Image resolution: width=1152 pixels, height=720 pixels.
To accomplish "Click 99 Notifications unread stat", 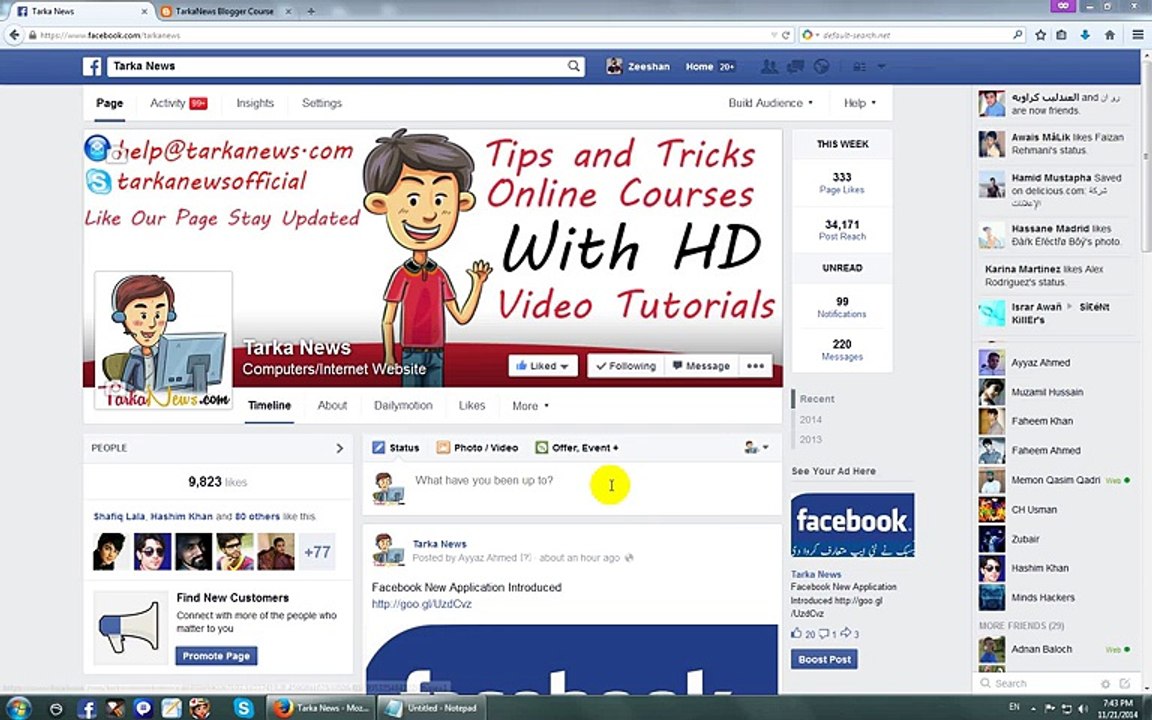I will pos(842,307).
